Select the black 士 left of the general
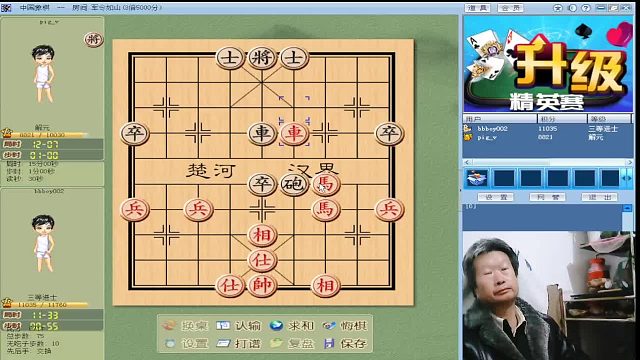The height and width of the screenshot is (360, 640). pos(230,58)
